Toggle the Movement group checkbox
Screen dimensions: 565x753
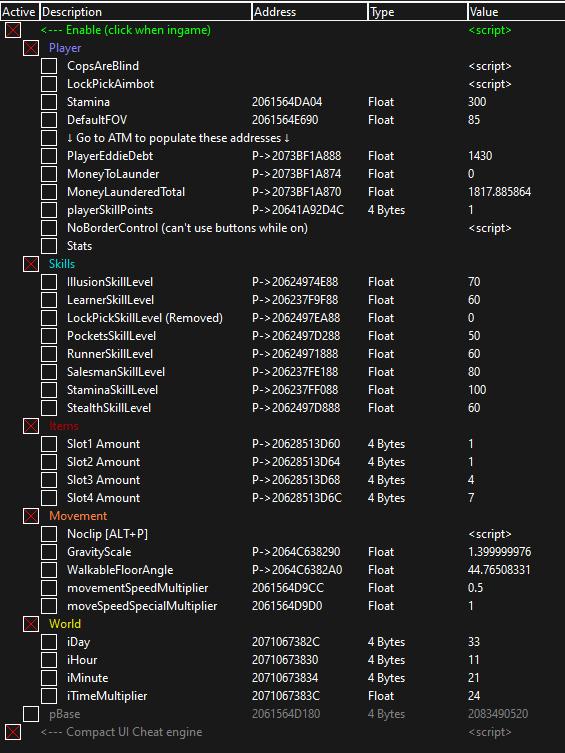click(31, 516)
